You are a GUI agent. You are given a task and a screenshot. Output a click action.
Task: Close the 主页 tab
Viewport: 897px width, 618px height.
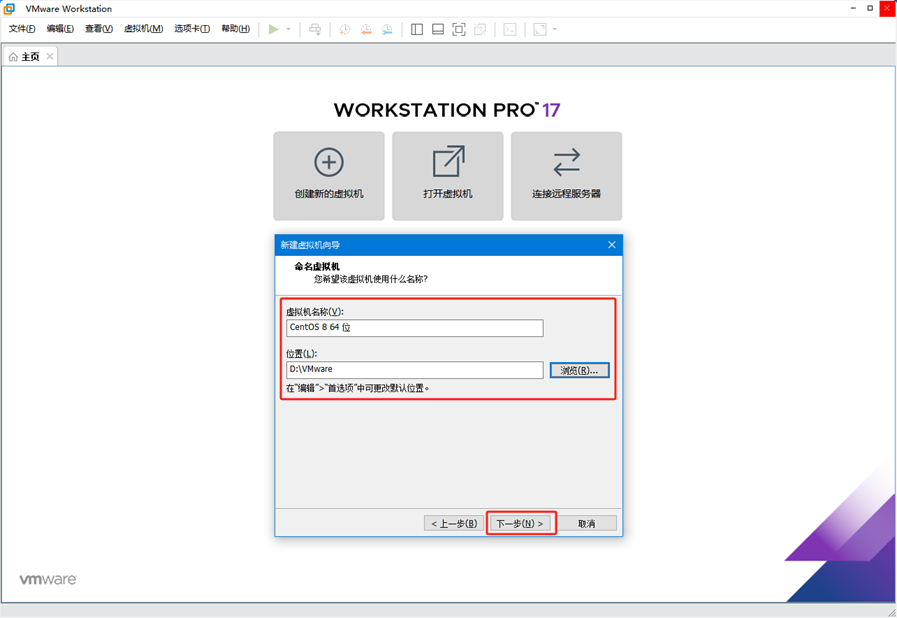[x=50, y=56]
